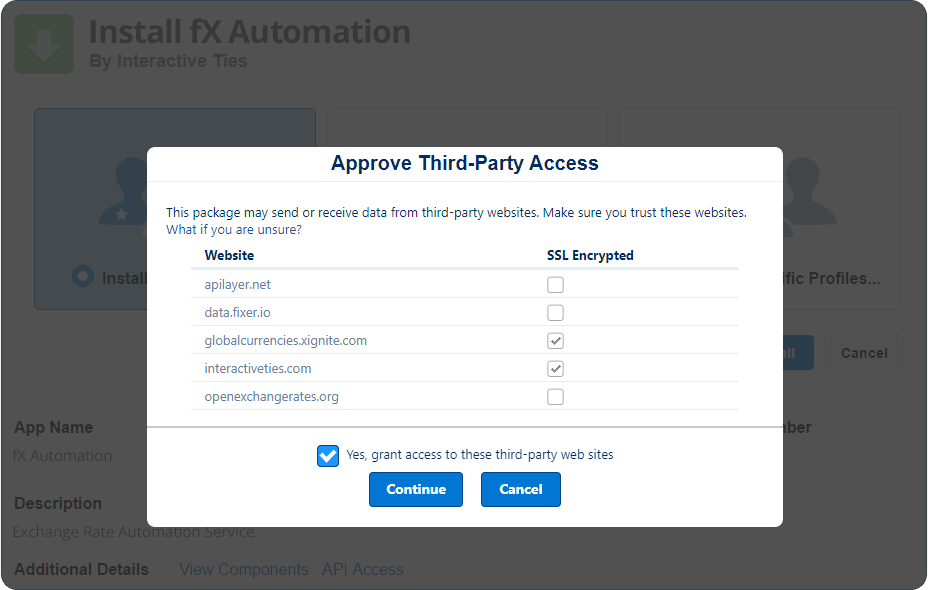Viewport: 928px width, 590px height.
Task: Click the Continue button
Action: [416, 489]
